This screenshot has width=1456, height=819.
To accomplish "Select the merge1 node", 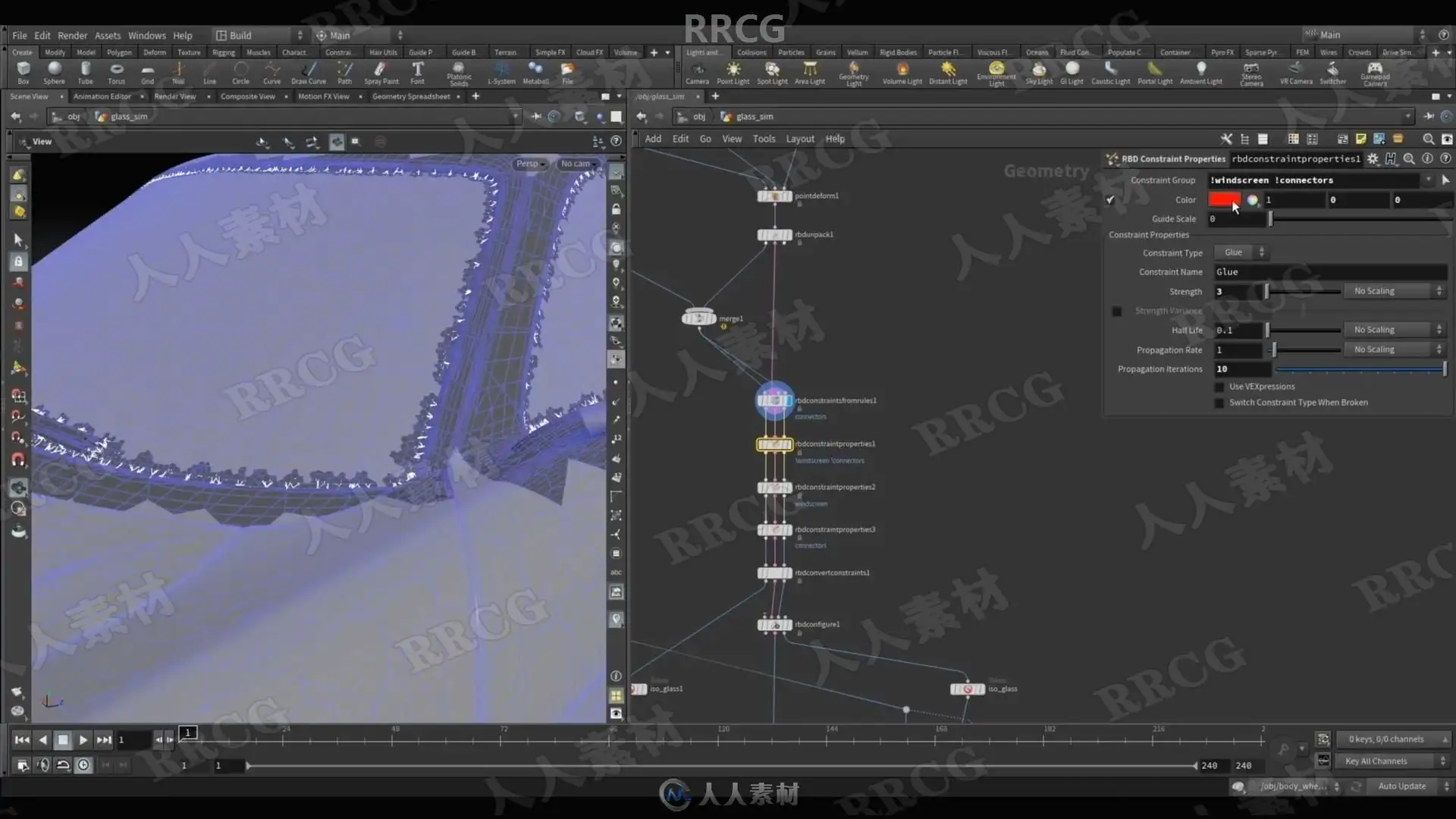I will [x=698, y=318].
